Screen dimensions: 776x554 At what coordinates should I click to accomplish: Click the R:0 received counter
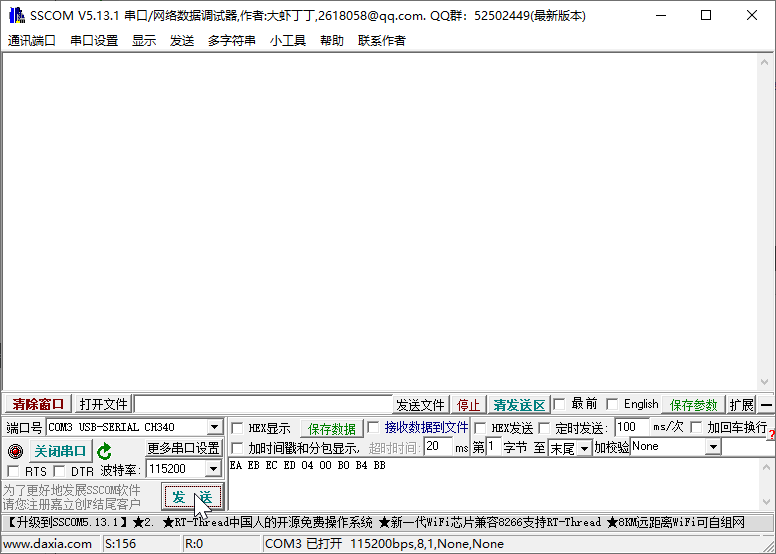(194, 544)
